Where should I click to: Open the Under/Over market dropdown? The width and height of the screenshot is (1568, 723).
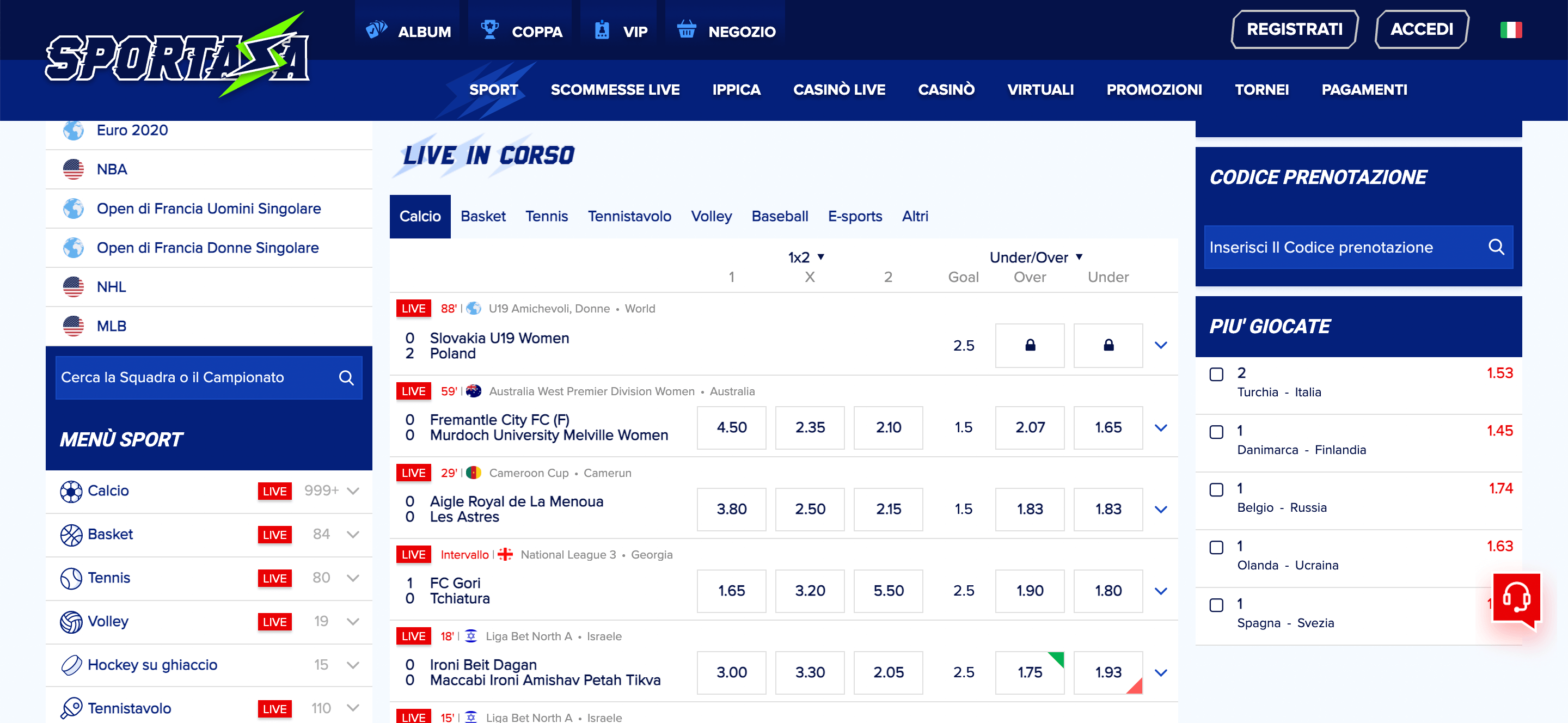click(1080, 257)
